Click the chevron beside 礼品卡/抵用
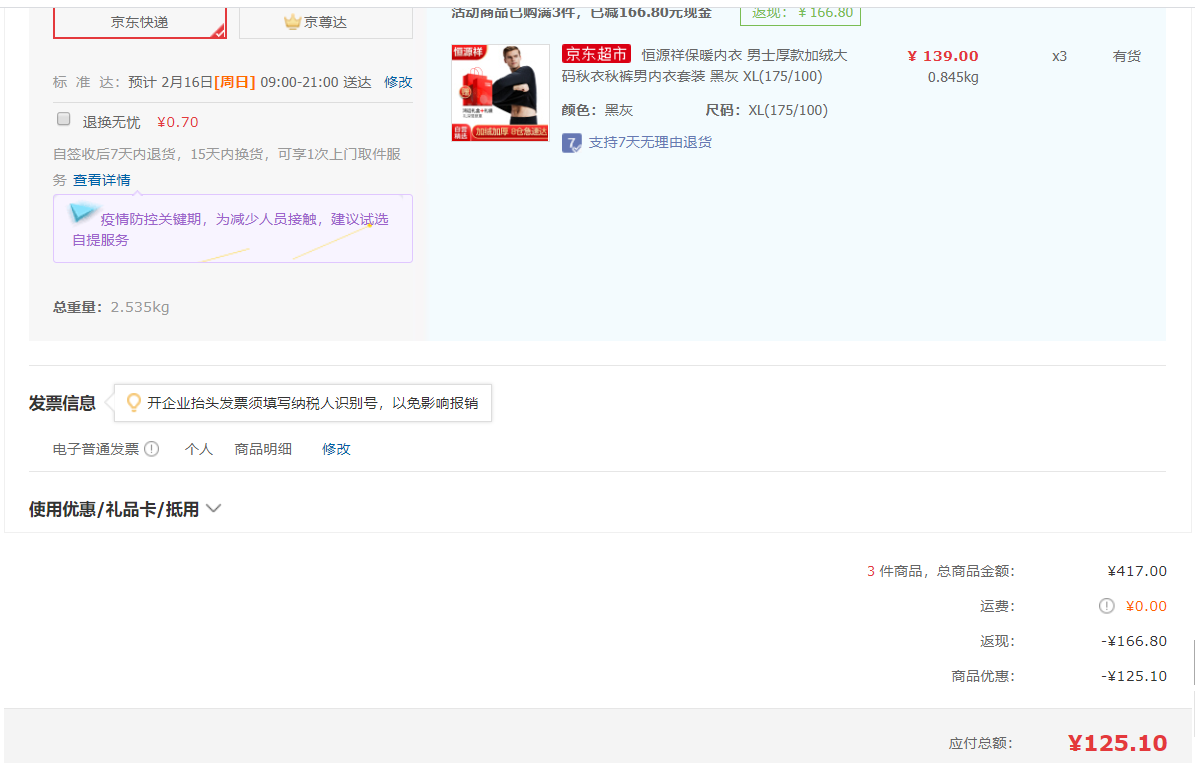Screen dimensions: 1195x763 [x=213, y=508]
